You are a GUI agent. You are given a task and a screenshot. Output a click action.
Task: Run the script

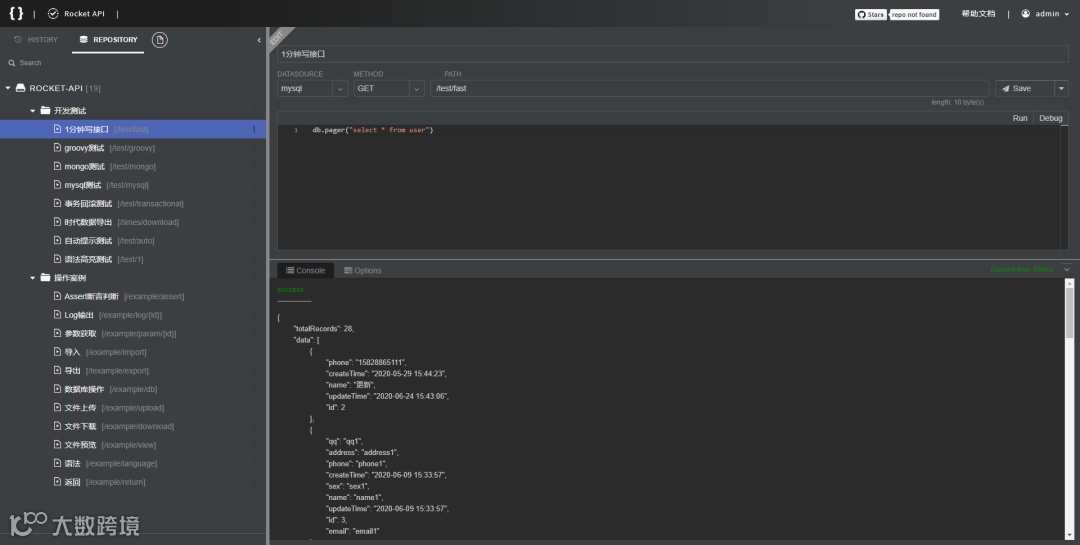1020,118
